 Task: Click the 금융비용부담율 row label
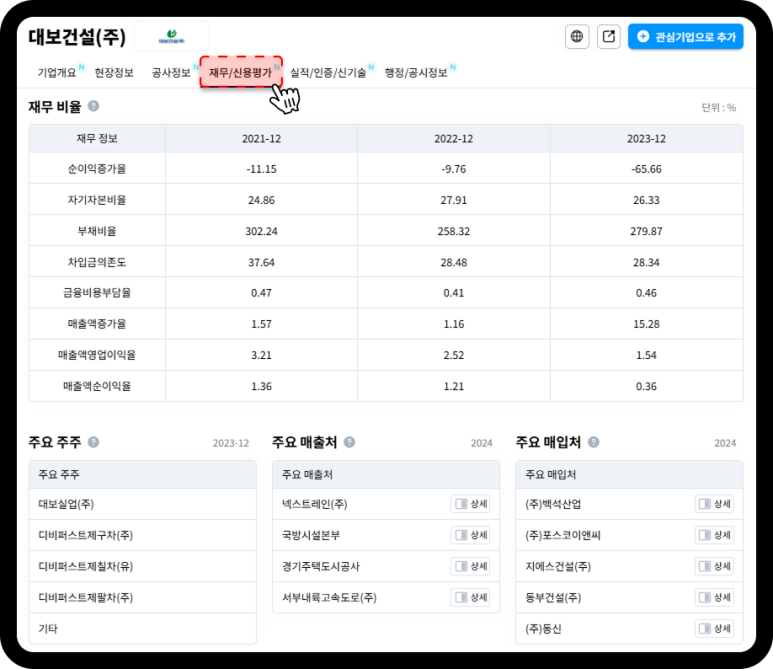pyautogui.click(x=97, y=293)
